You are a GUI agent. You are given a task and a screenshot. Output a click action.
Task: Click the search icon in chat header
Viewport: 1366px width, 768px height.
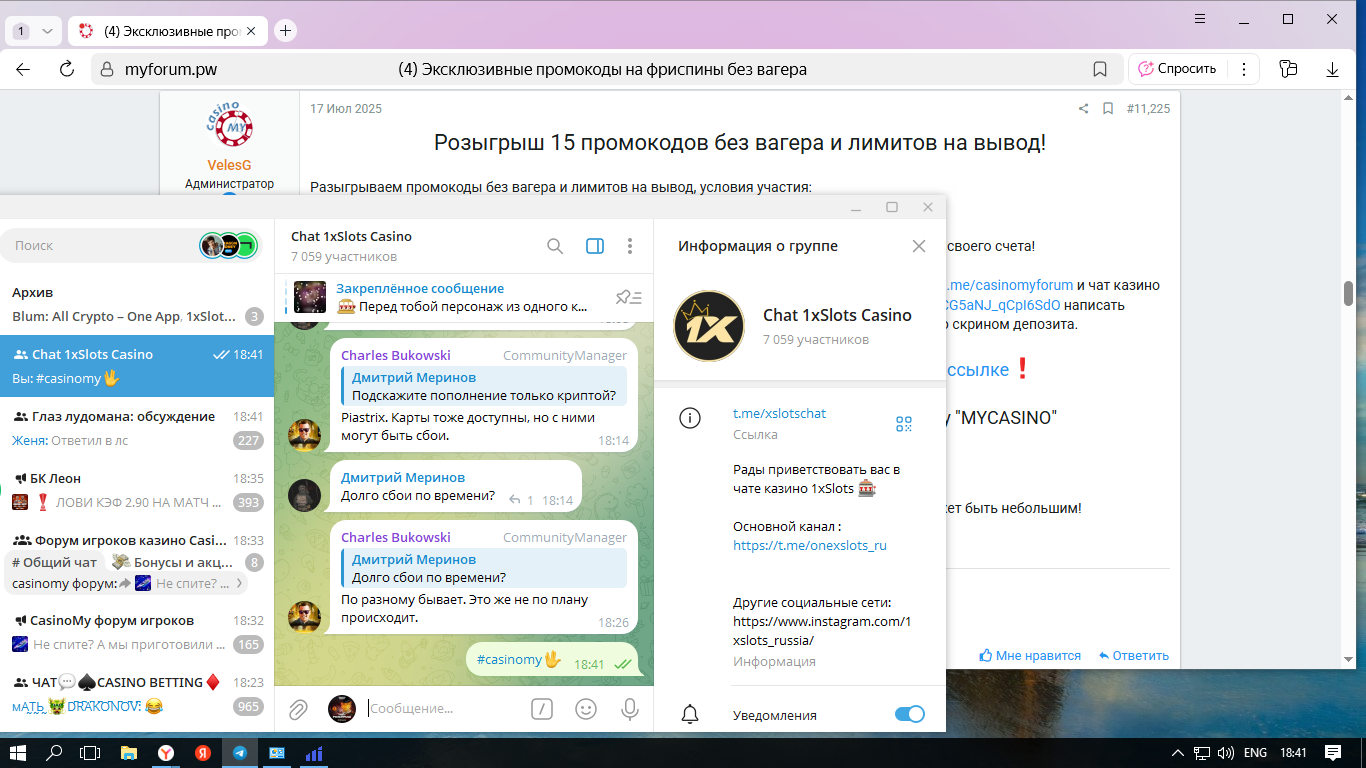555,246
